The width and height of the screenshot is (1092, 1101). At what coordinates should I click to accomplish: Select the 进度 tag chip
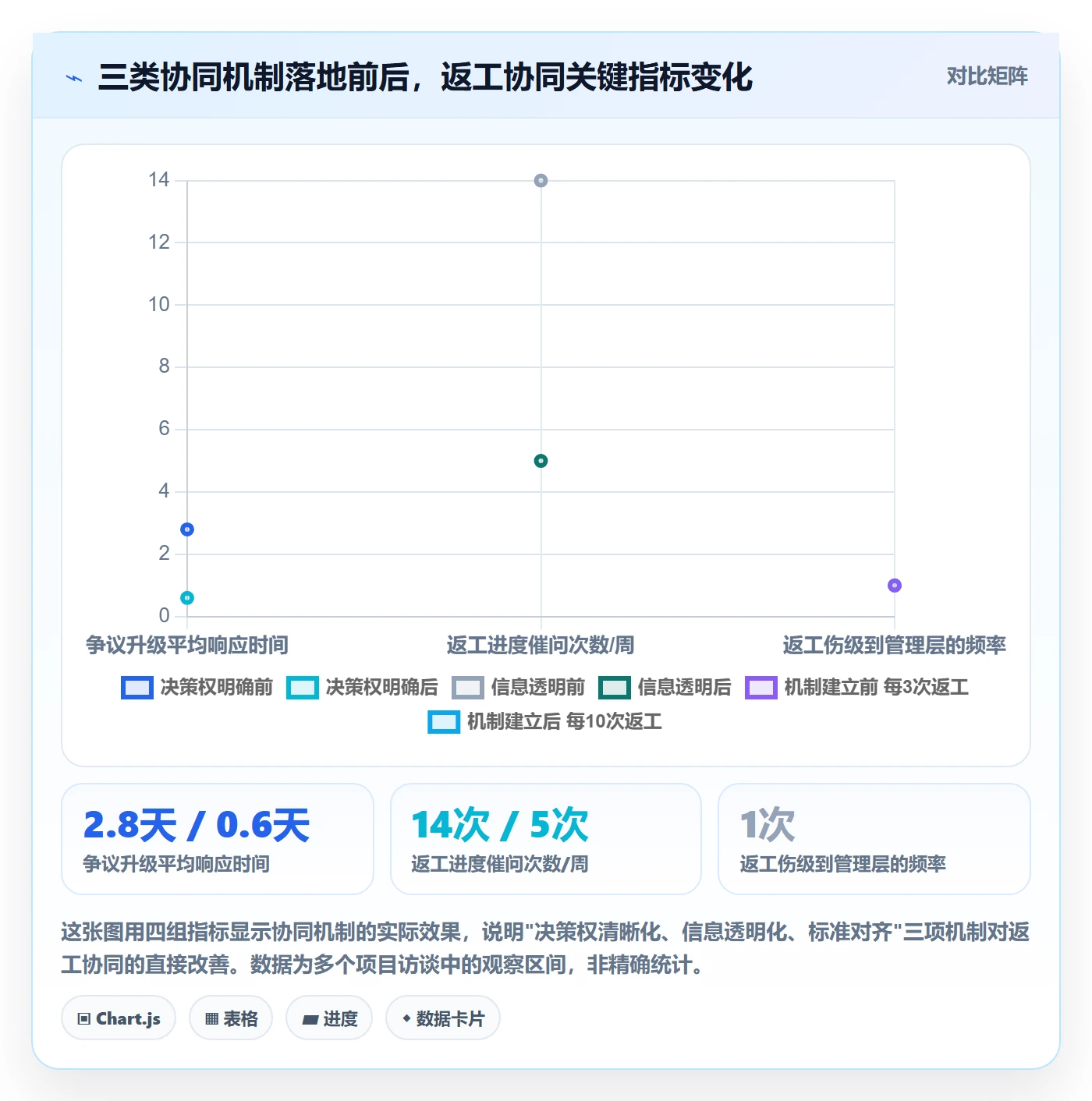tap(329, 1018)
